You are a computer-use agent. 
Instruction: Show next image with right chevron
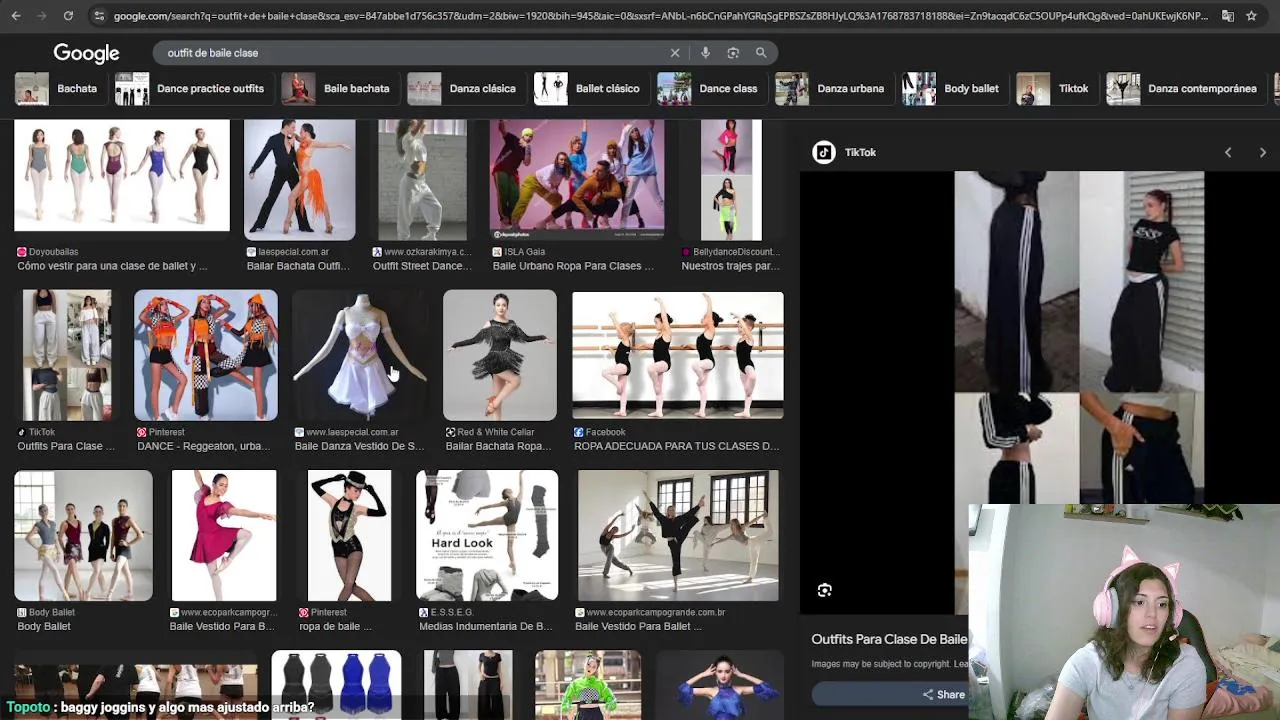click(1262, 152)
